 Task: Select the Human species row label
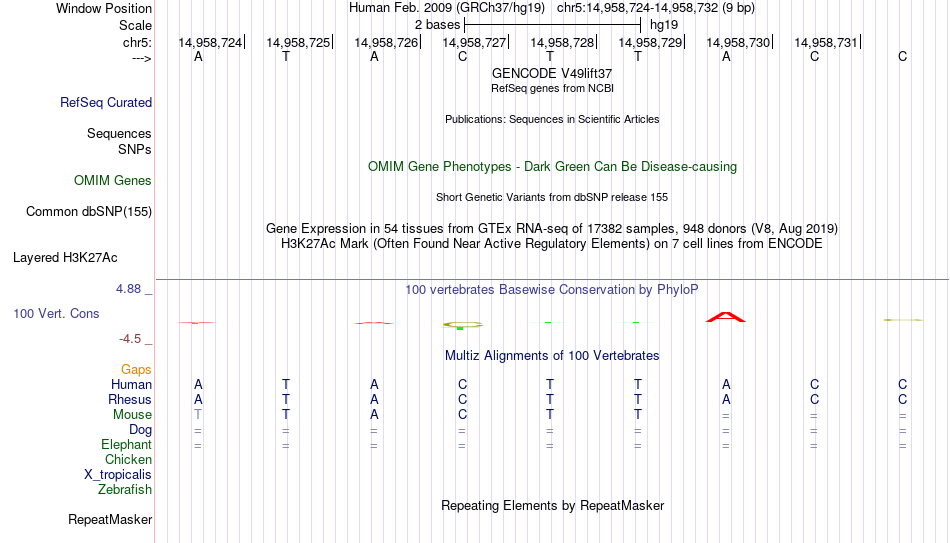pyautogui.click(x=131, y=384)
